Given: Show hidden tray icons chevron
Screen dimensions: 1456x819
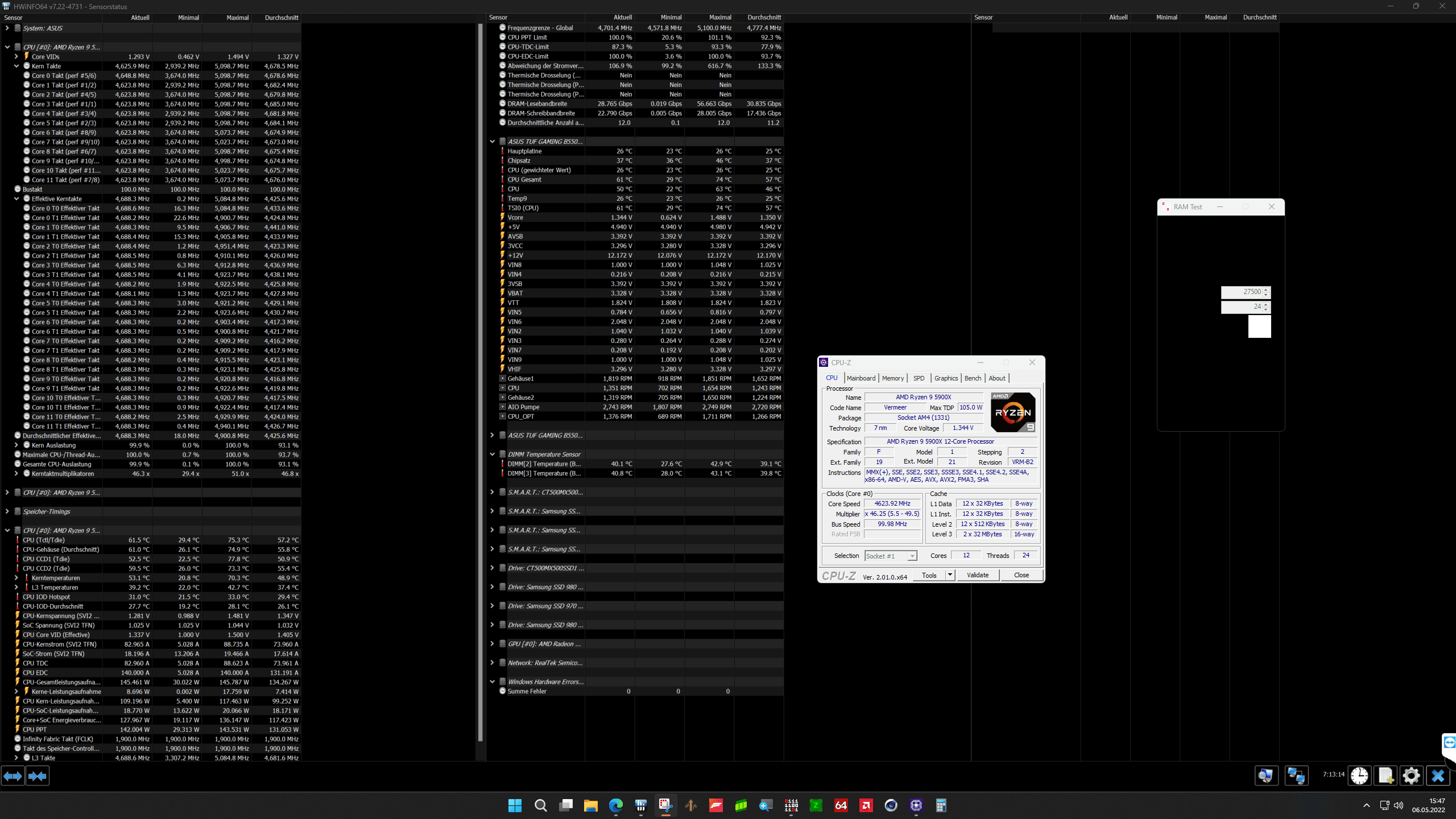Looking at the screenshot, I should click(x=1367, y=805).
